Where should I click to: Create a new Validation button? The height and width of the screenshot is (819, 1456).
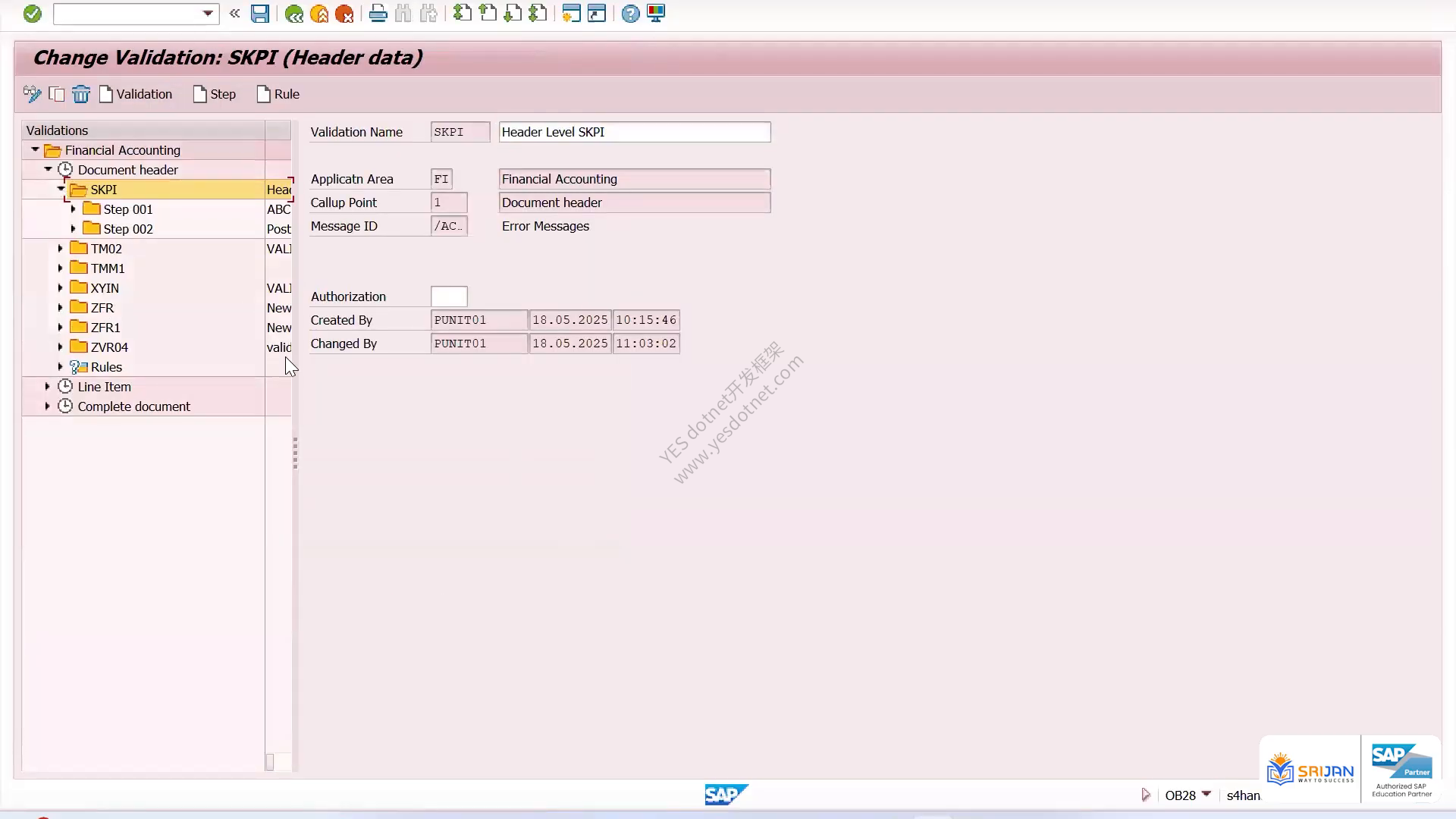(136, 94)
